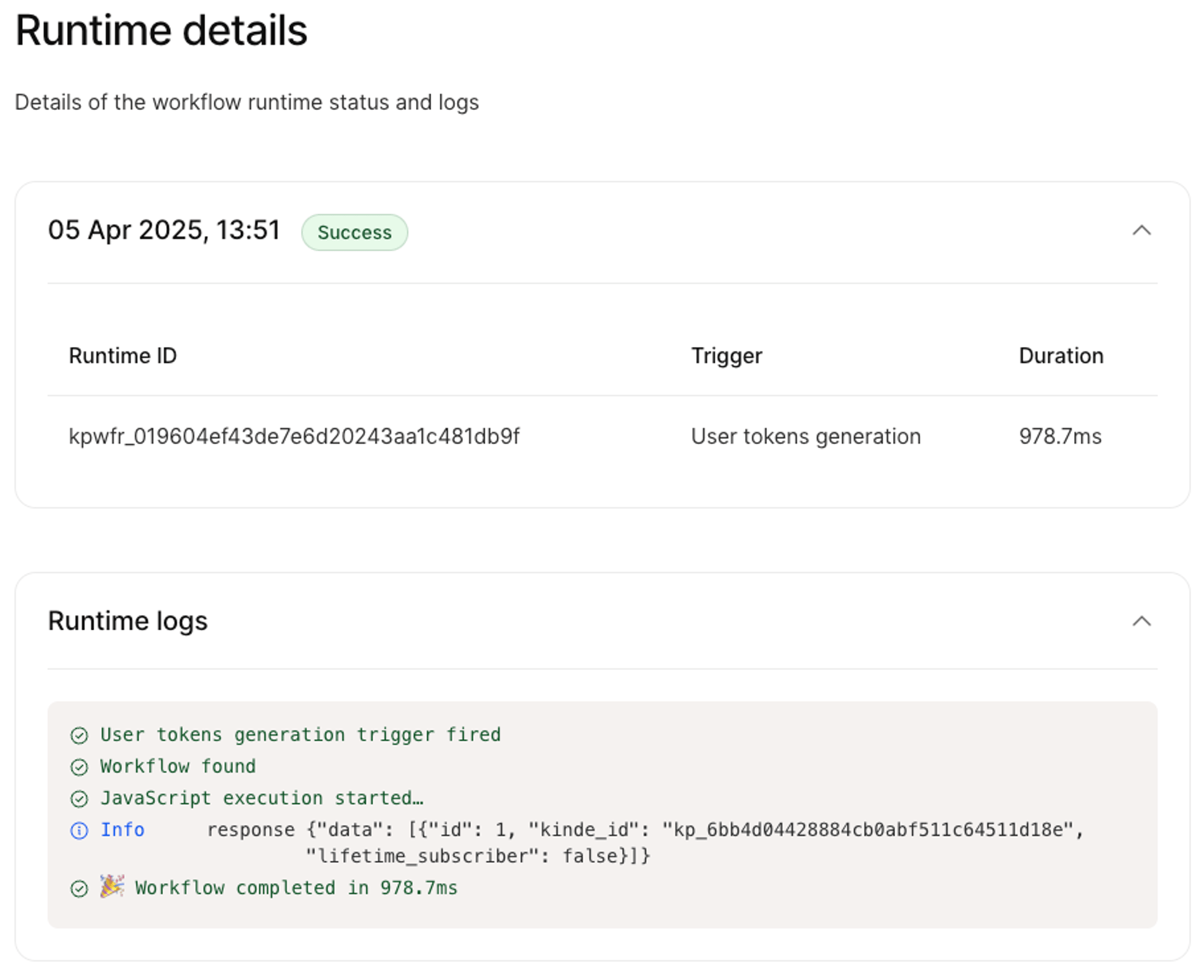Image resolution: width=1204 pixels, height=980 pixels.
Task: Click check icon beside JavaScript execution started
Action: [79, 799]
